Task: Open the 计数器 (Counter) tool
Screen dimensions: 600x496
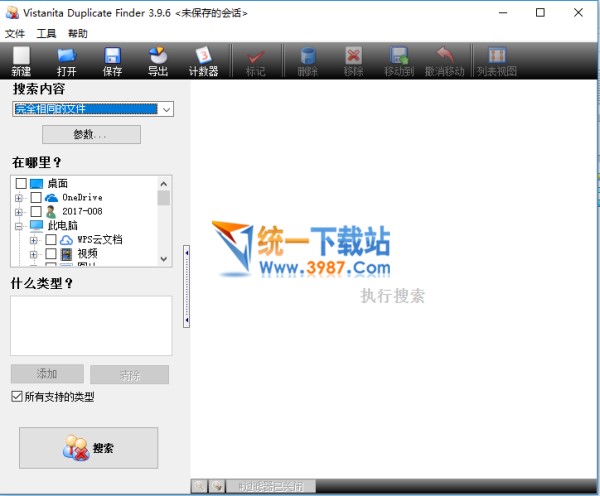Action: coord(204,61)
